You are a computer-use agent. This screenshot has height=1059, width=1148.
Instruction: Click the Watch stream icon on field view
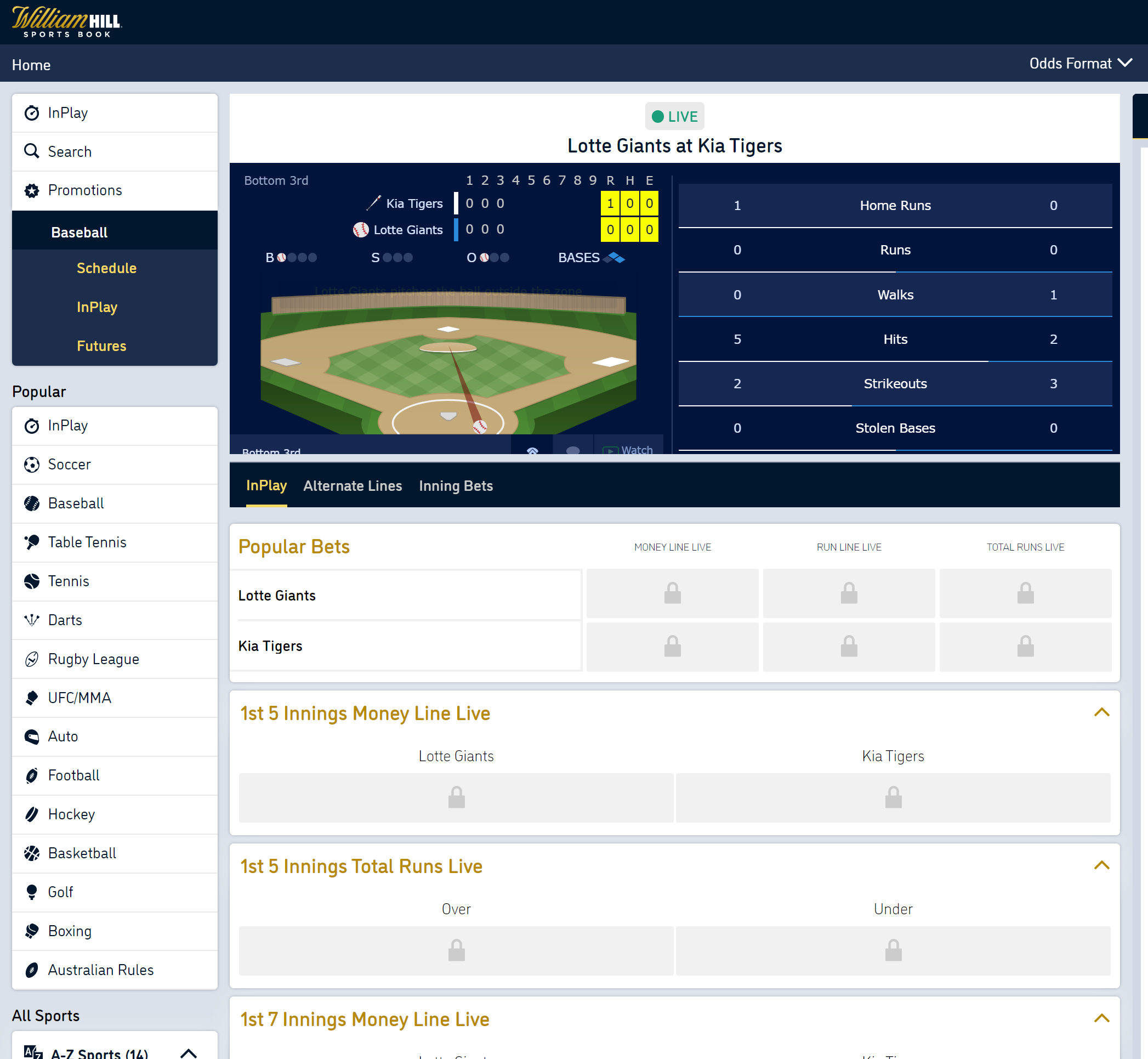612,451
